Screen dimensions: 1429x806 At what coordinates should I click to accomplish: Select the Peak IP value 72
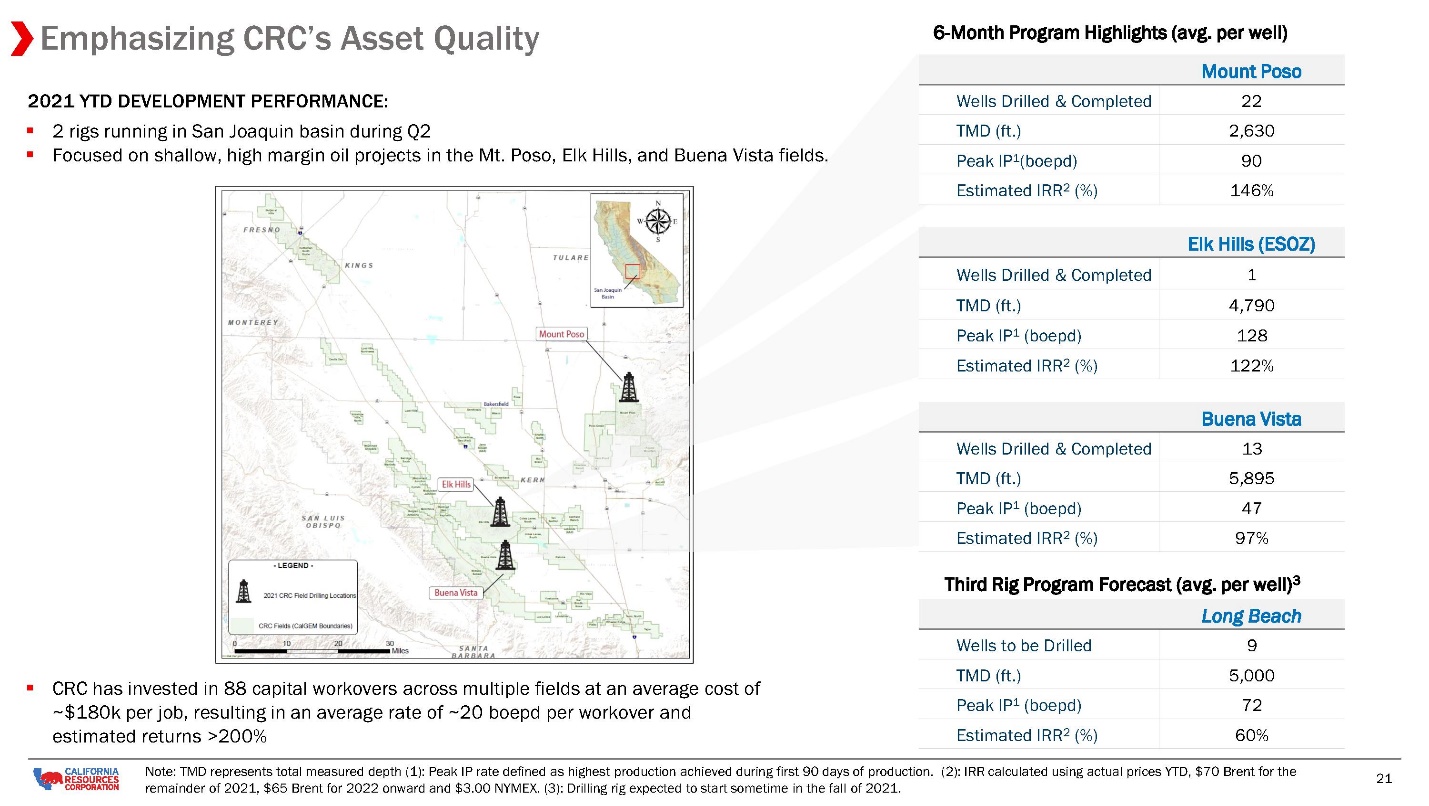coord(1251,705)
